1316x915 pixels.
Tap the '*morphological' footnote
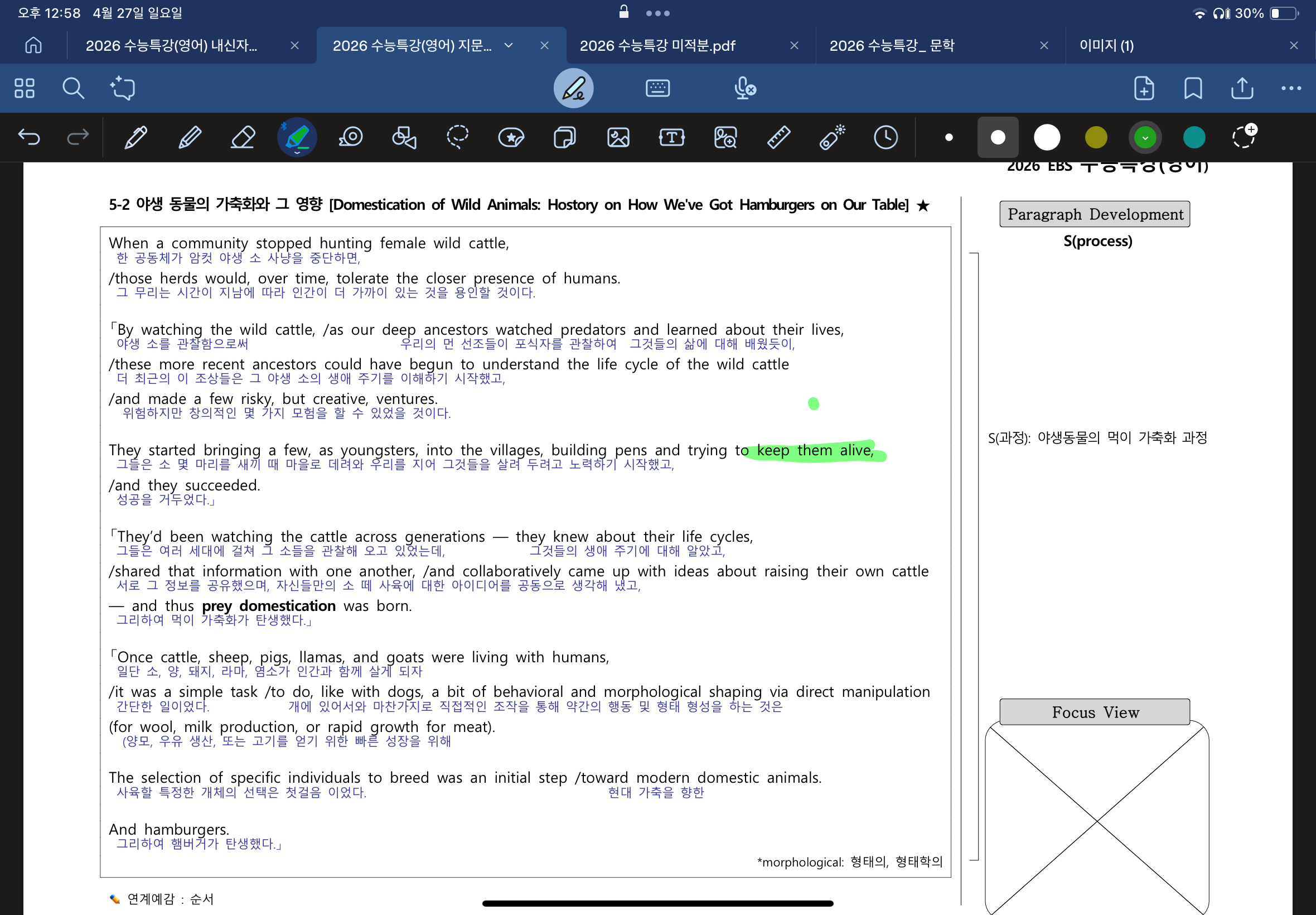click(x=850, y=861)
